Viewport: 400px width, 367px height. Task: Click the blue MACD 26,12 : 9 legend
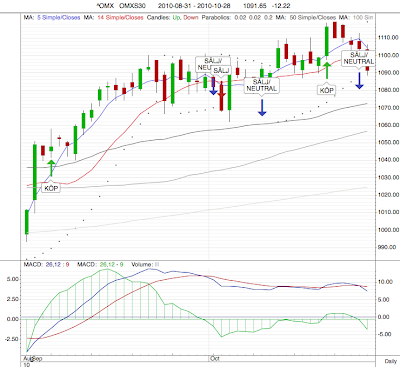tap(46, 264)
